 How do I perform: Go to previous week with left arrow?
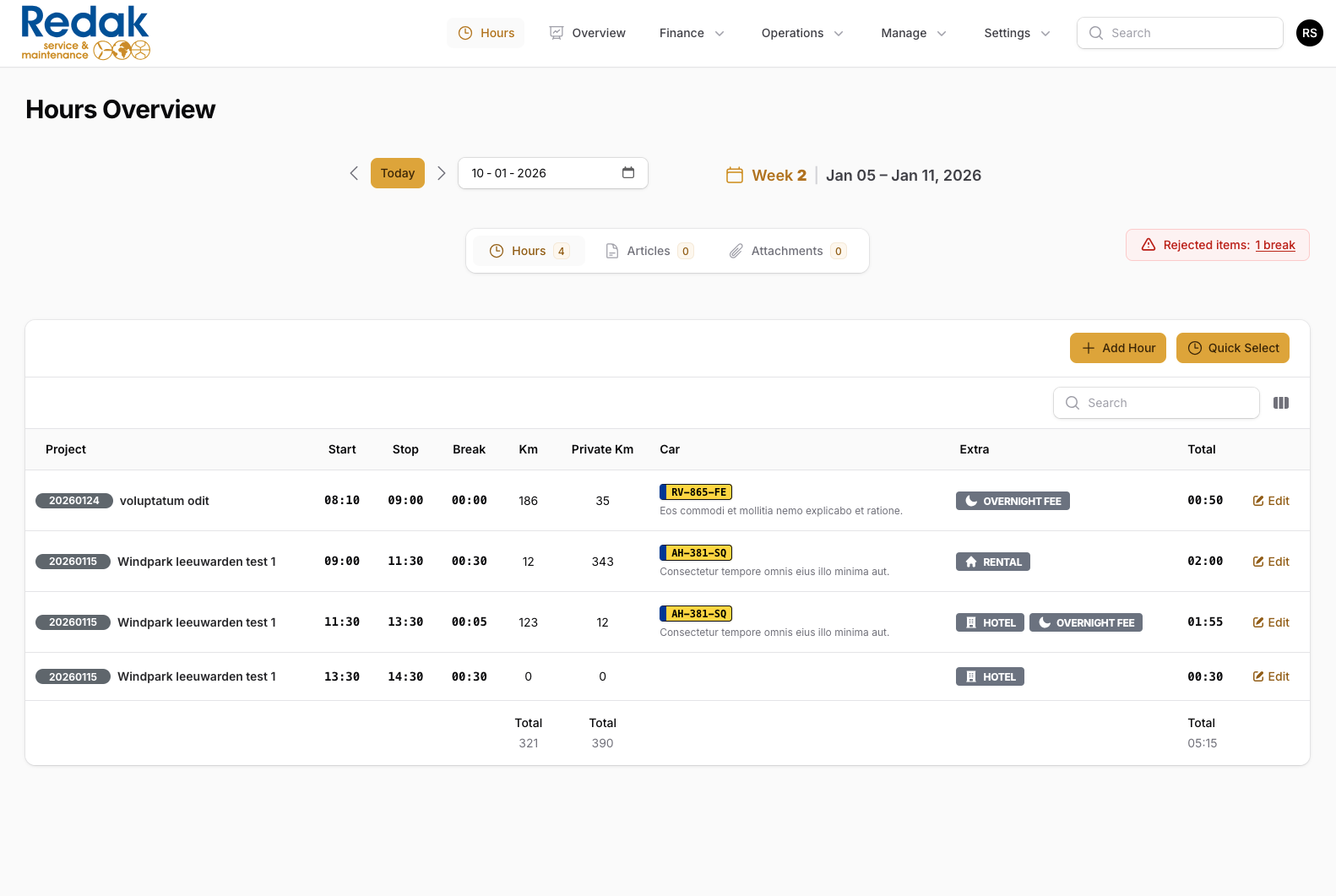354,173
